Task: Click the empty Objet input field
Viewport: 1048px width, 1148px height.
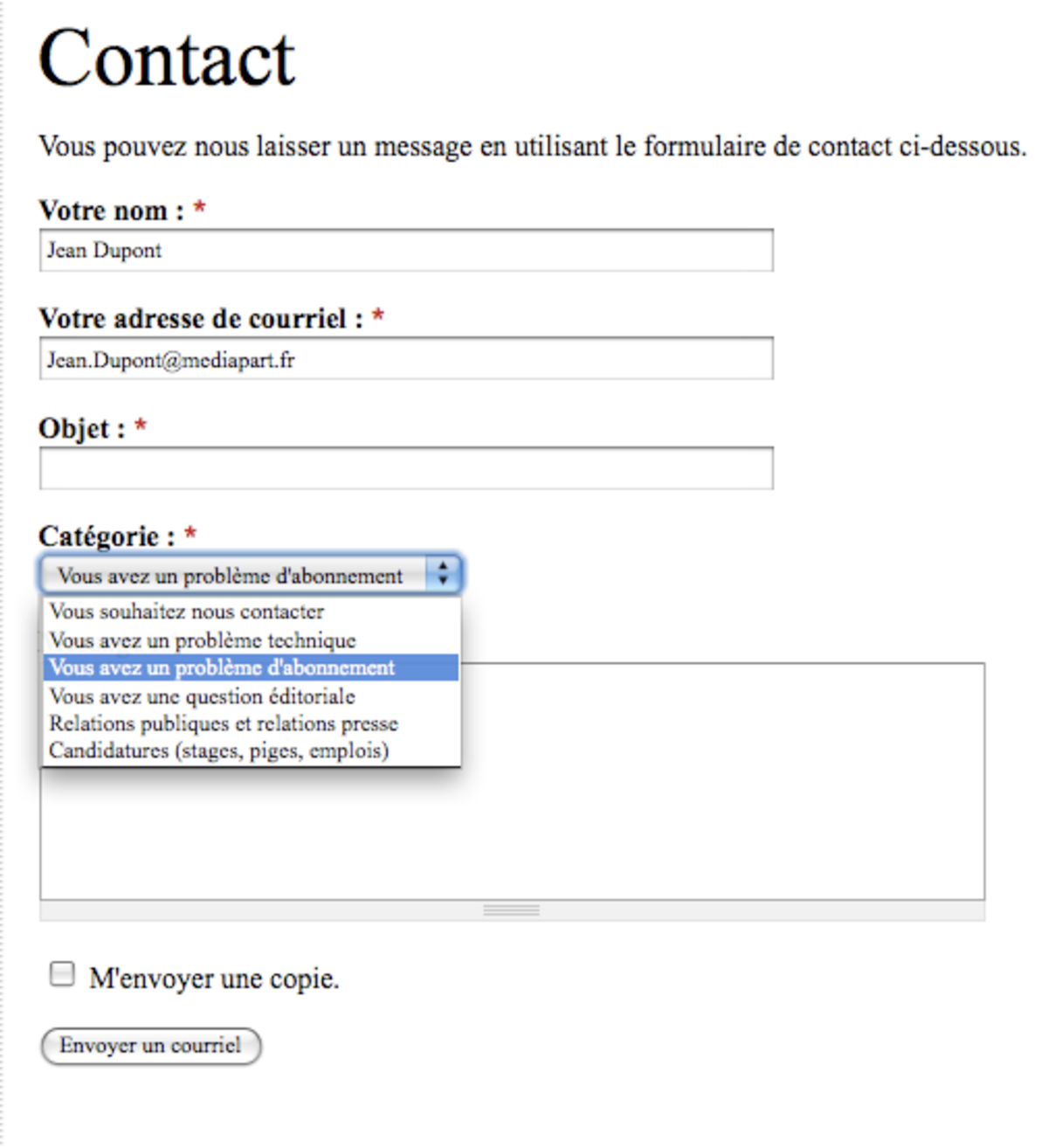Action: tap(406, 468)
